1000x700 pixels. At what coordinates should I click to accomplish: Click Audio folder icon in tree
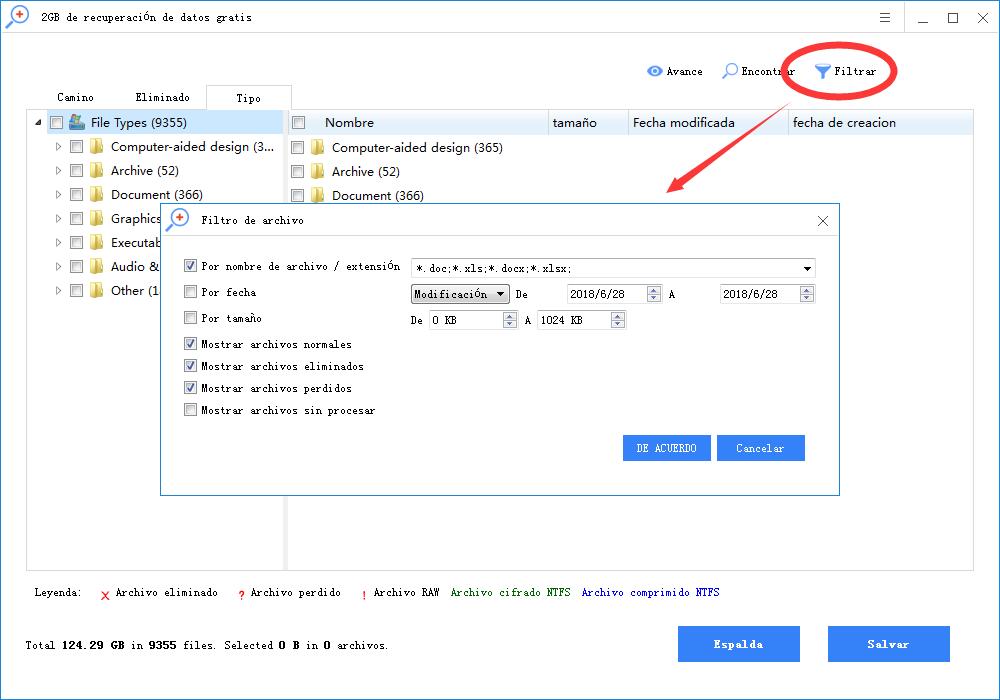97,266
